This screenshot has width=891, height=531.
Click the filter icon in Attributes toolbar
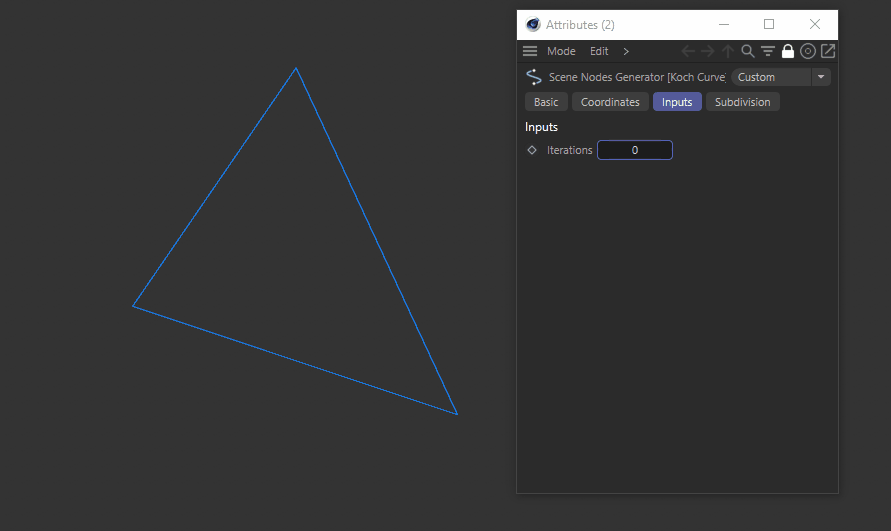[x=768, y=51]
